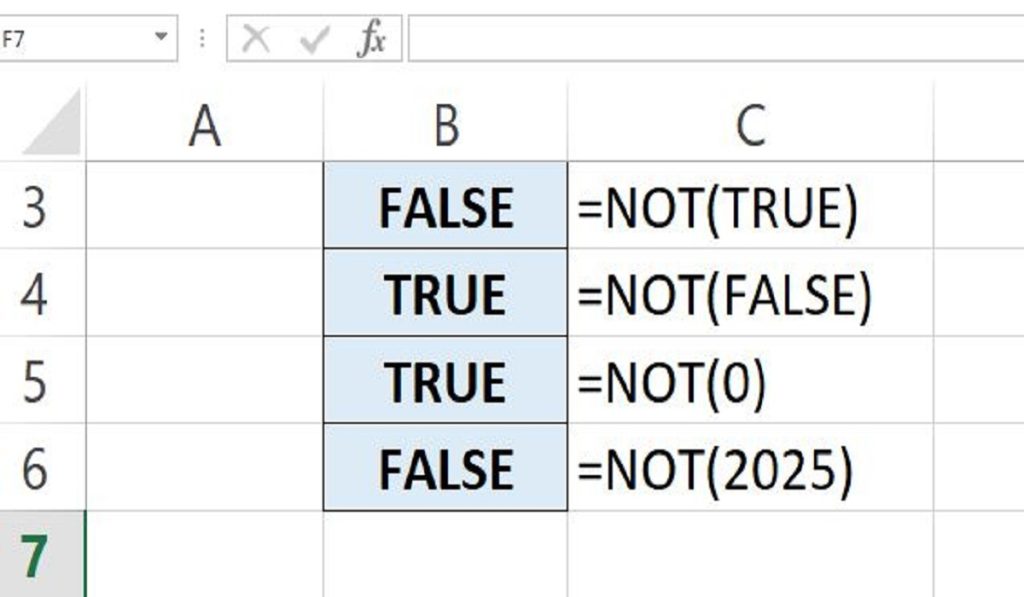Screen dimensions: 1024x597
Task: Click the Cancel (X) formula bar icon
Action: [256, 39]
